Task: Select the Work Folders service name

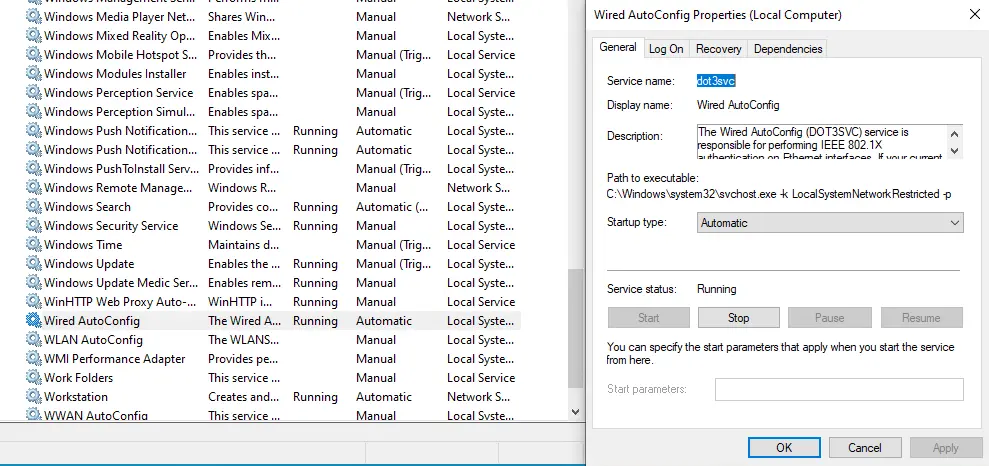Action: [x=78, y=378]
